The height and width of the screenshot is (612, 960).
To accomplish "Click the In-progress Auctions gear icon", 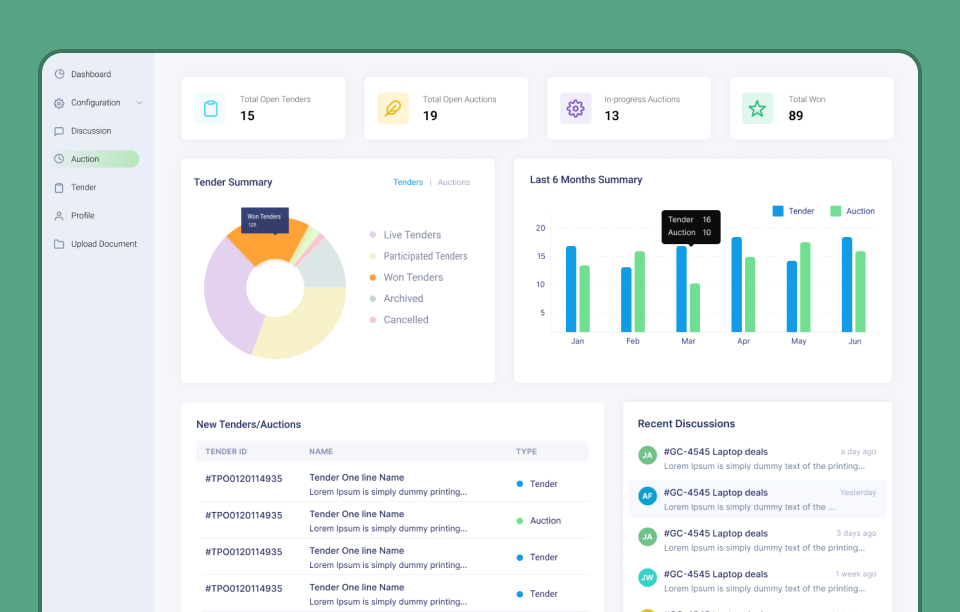I will 576,108.
